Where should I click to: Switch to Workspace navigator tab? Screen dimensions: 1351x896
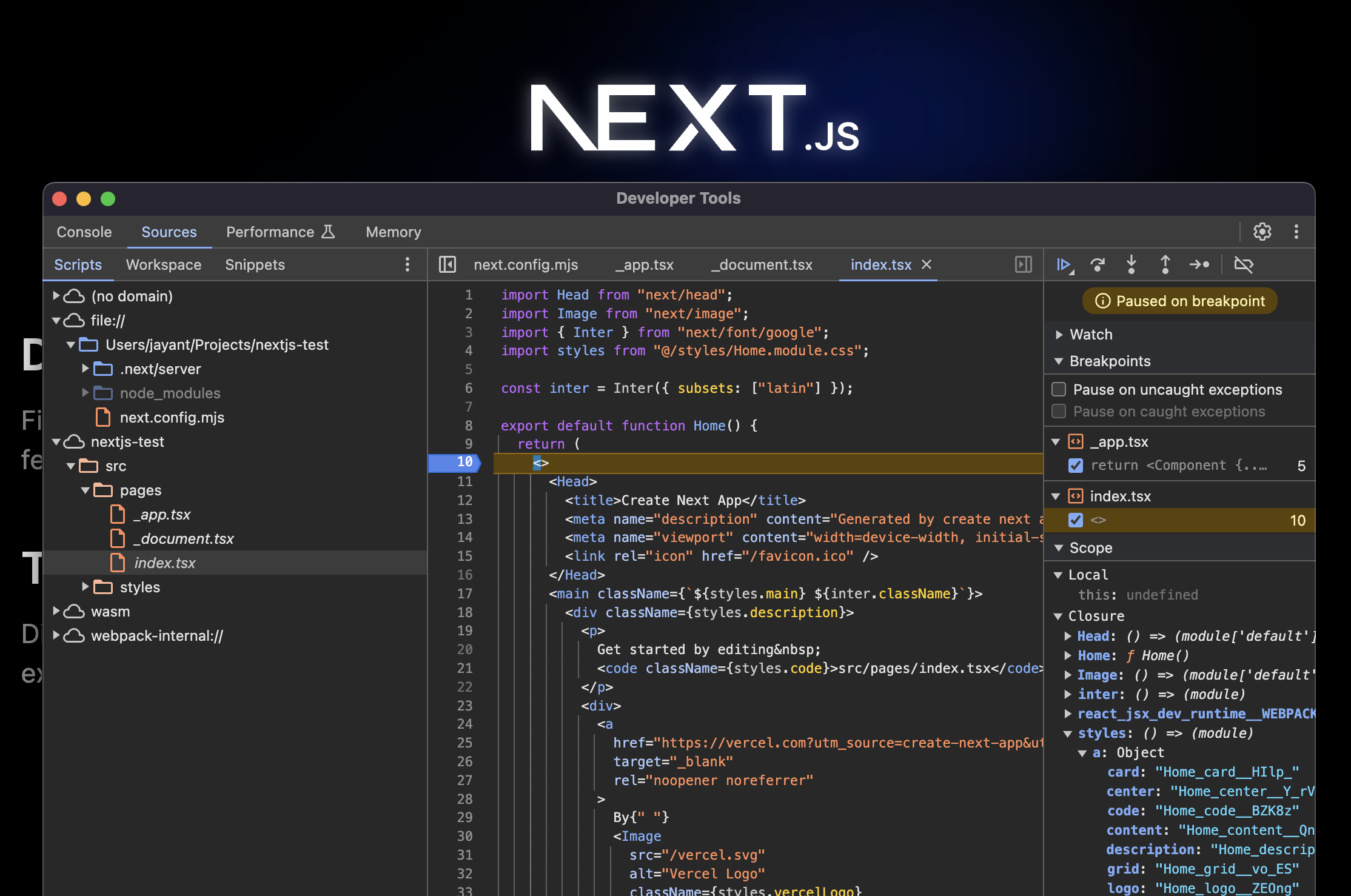pyautogui.click(x=164, y=265)
